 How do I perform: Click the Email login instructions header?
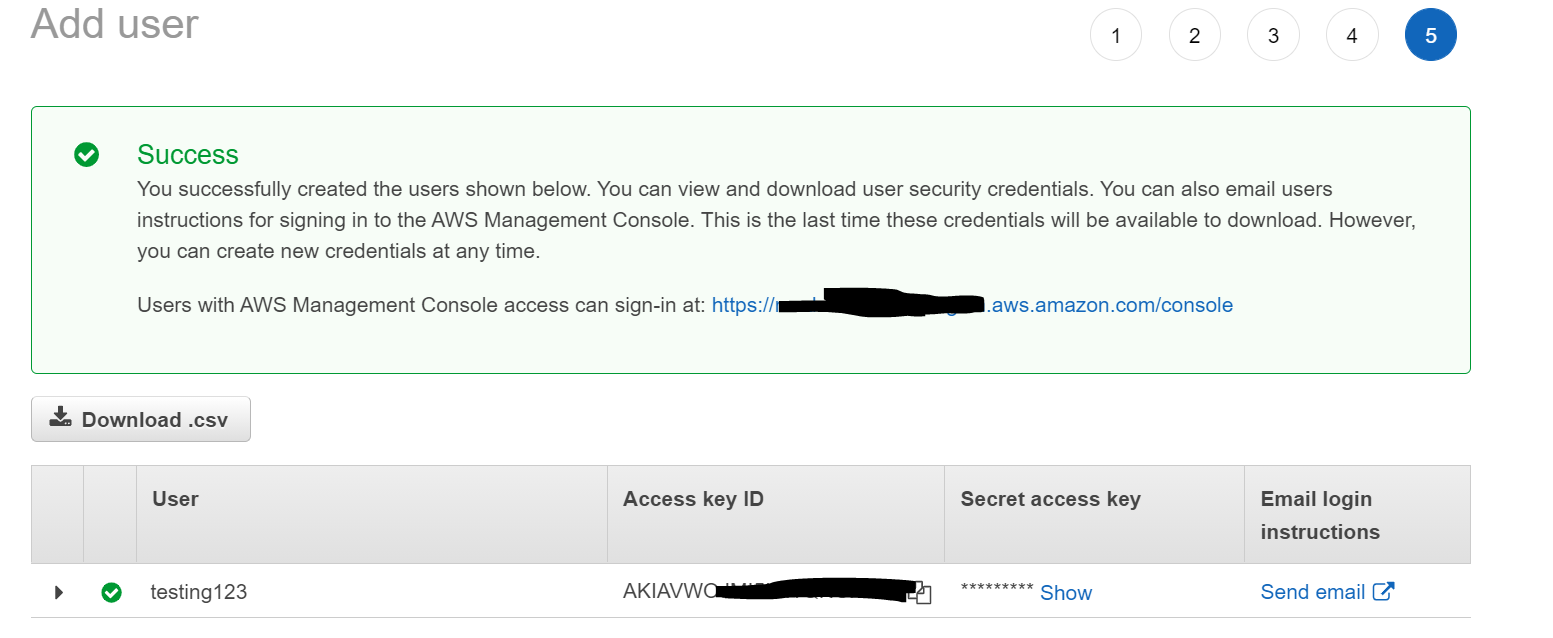(x=1320, y=514)
